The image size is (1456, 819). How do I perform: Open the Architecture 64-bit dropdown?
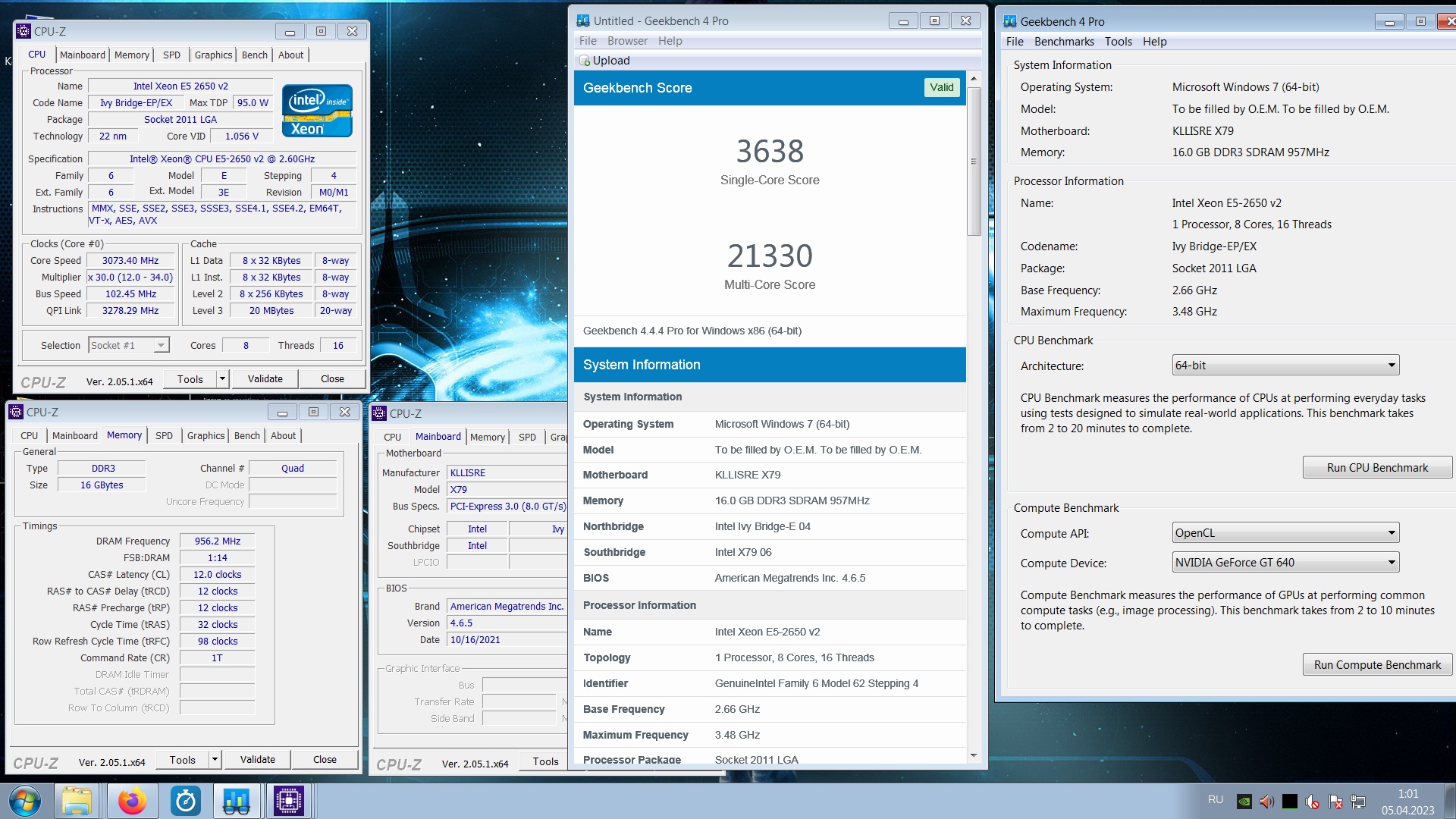tap(1285, 366)
